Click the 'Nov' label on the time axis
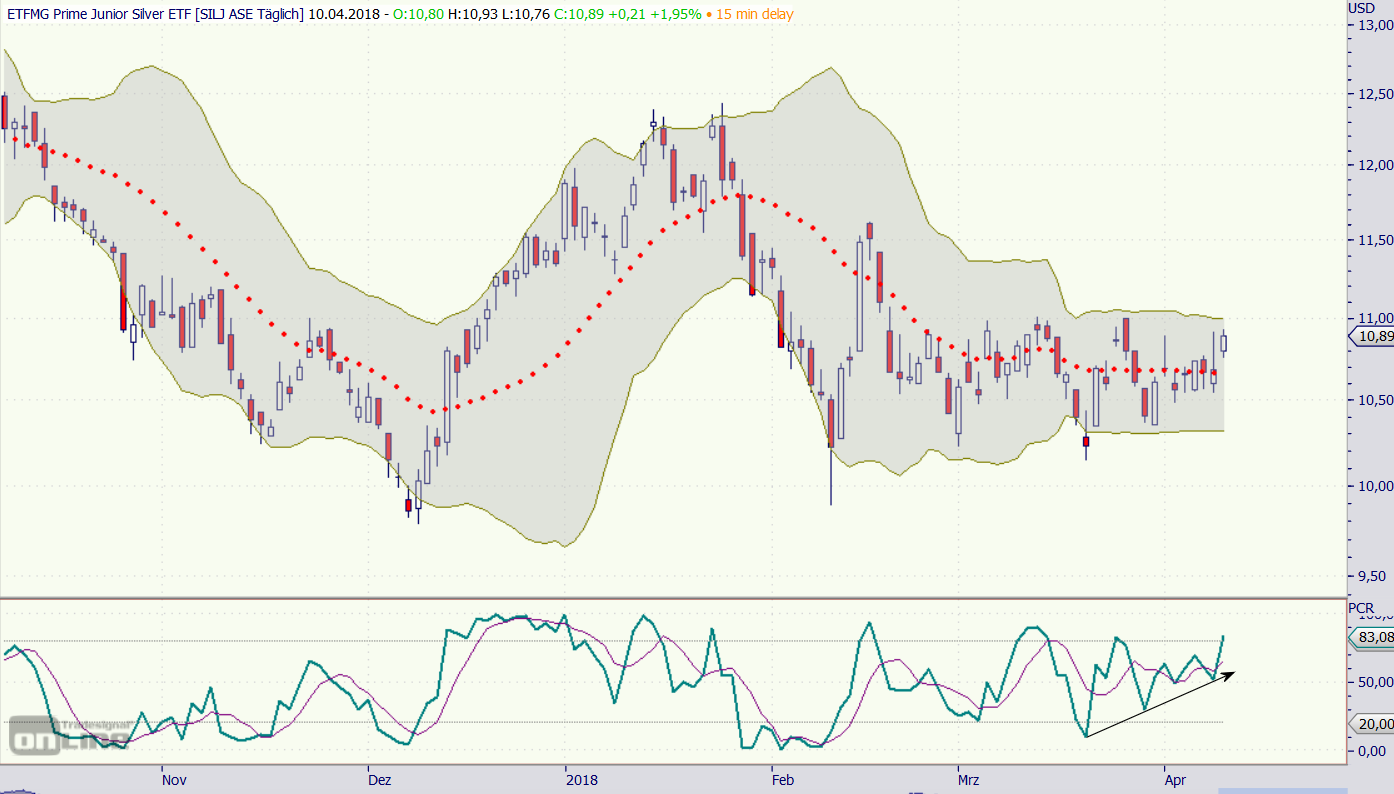The width and height of the screenshot is (1394, 794). tap(174, 779)
